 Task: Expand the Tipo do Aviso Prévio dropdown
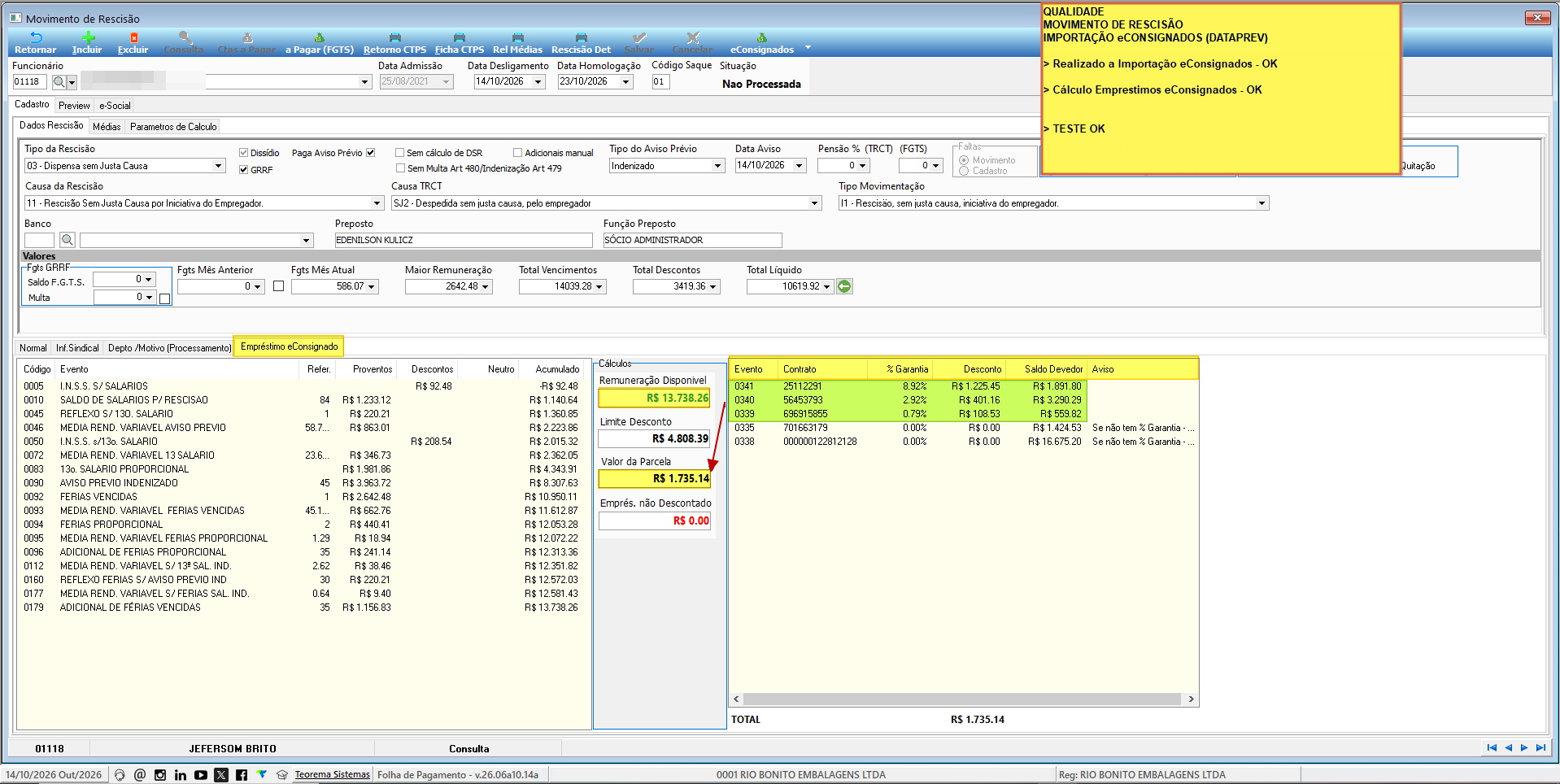[x=717, y=166]
